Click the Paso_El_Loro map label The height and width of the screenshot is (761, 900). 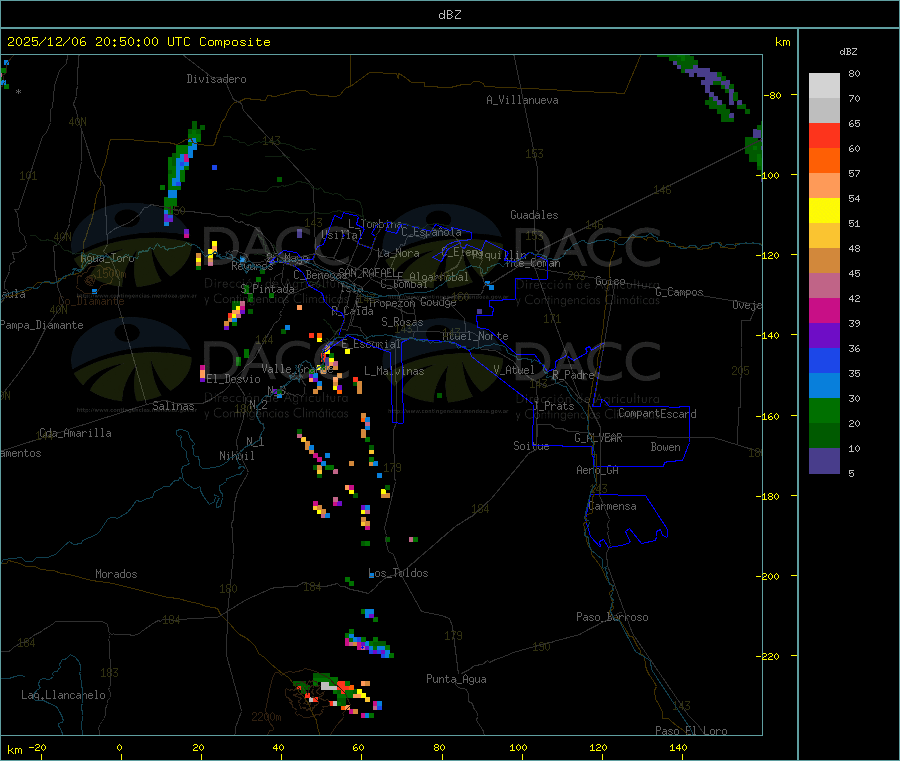(691, 731)
